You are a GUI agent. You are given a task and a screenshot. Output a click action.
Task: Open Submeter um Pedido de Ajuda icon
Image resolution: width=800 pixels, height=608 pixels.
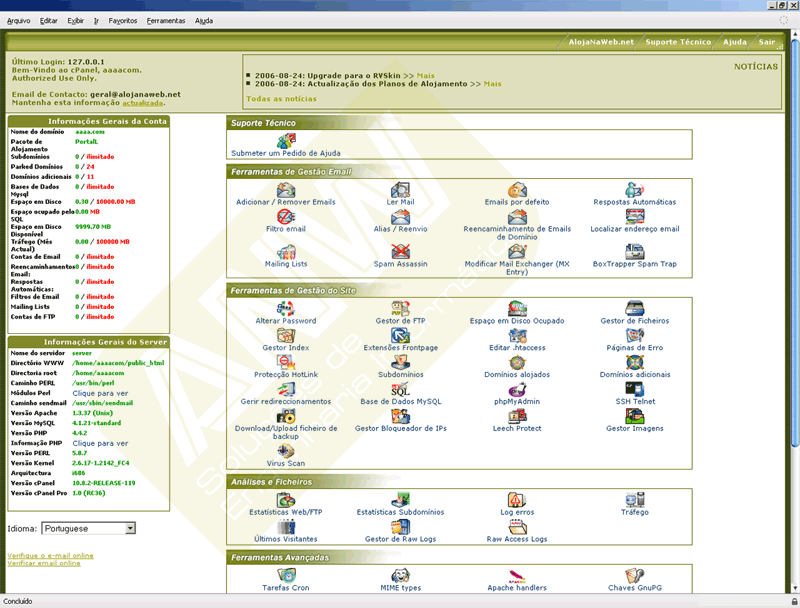pos(286,140)
